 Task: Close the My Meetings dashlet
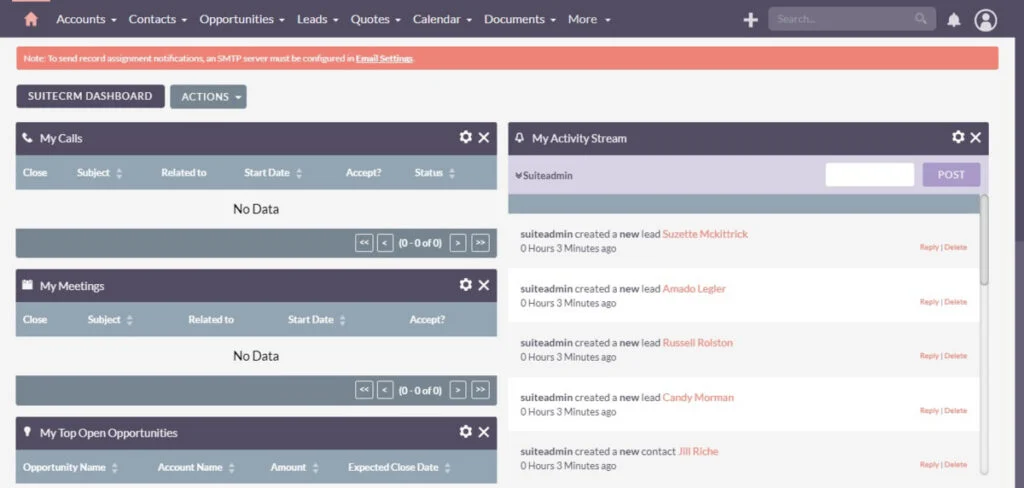click(x=483, y=285)
